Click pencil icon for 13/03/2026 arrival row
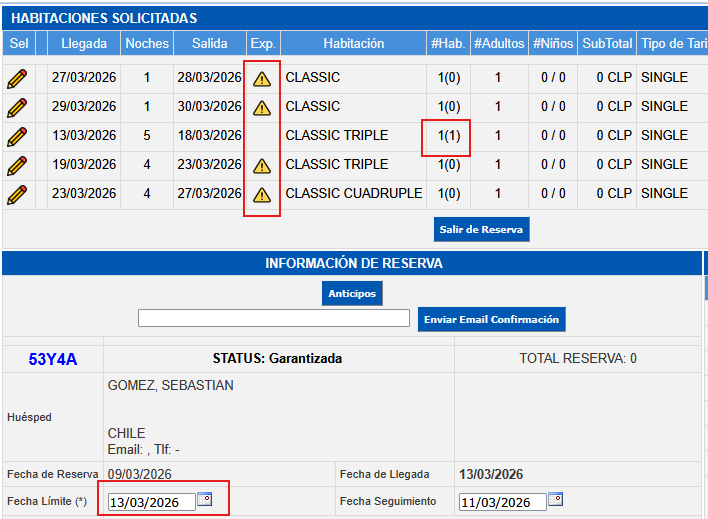The height and width of the screenshot is (519, 708). [17, 136]
